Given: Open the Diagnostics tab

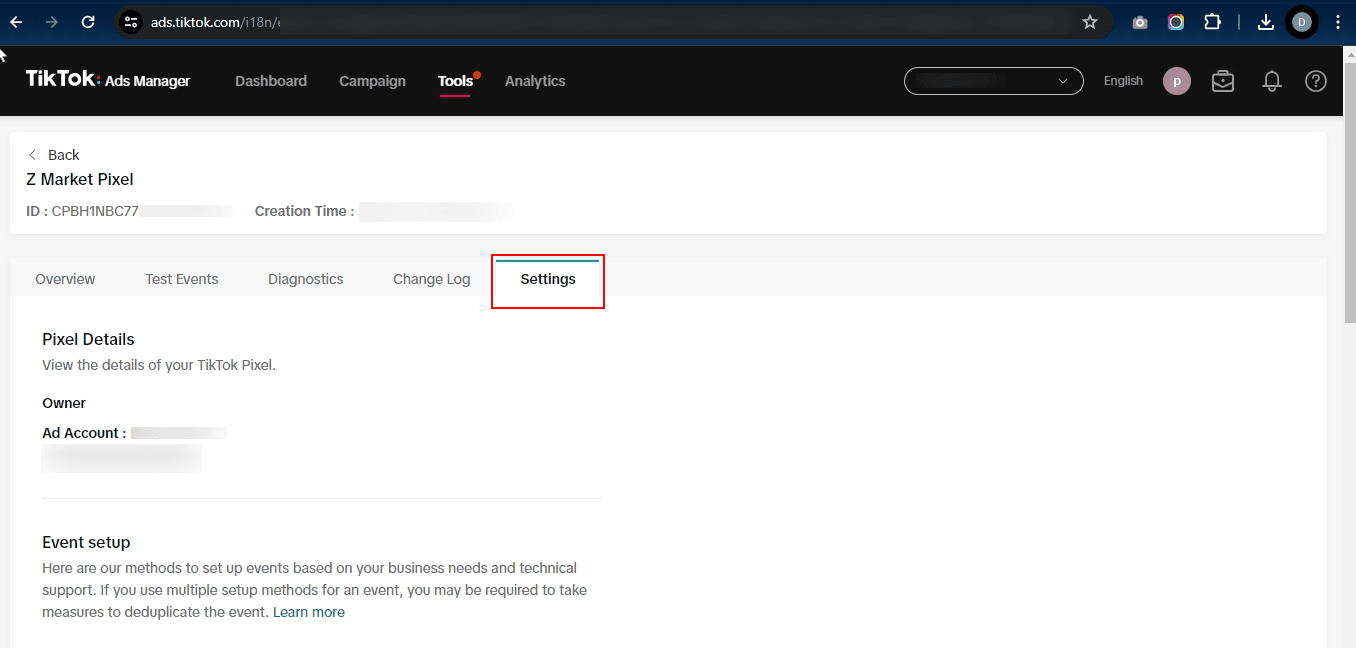Looking at the screenshot, I should coord(305,279).
